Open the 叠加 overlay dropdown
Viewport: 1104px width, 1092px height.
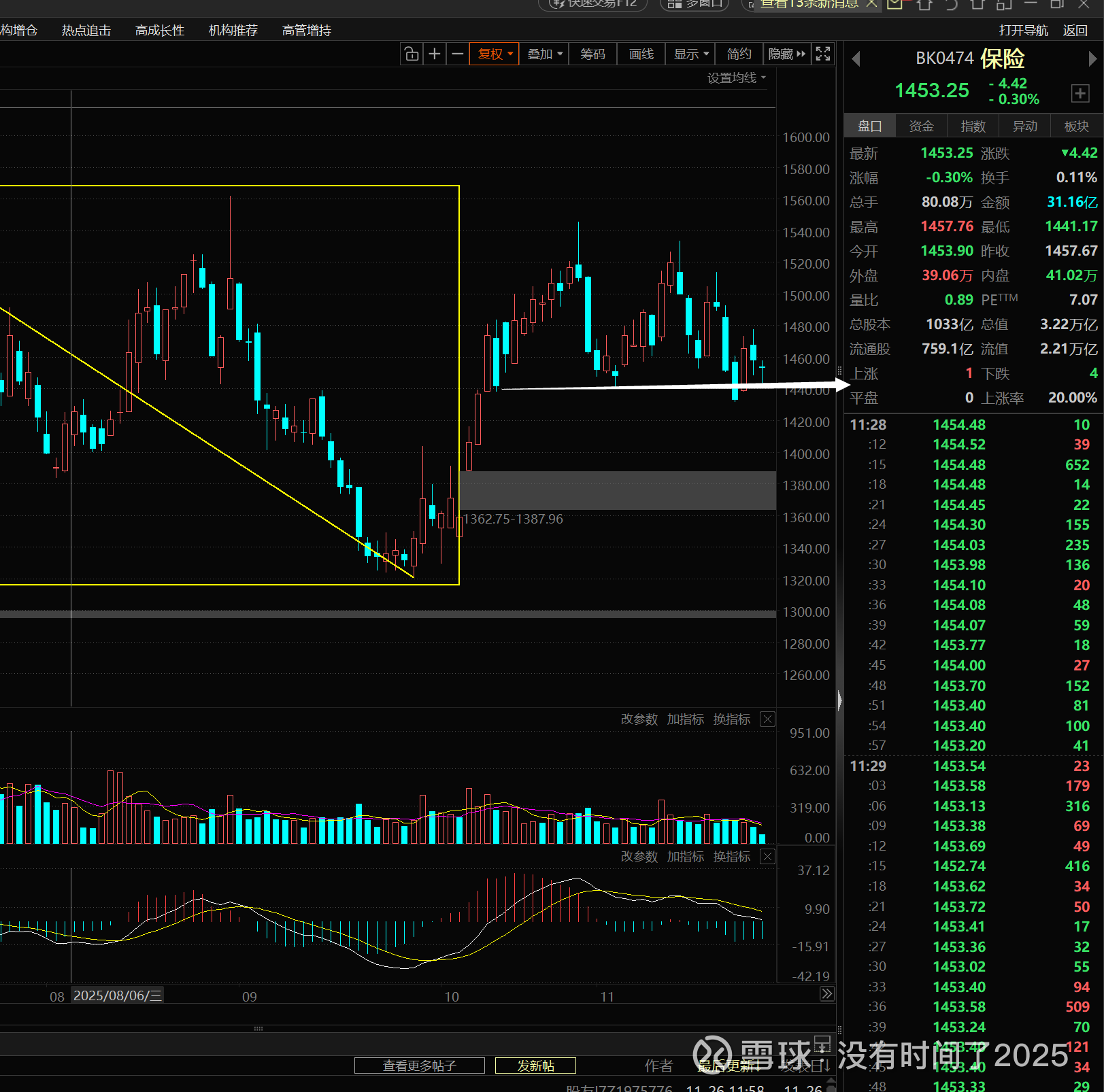click(x=545, y=54)
